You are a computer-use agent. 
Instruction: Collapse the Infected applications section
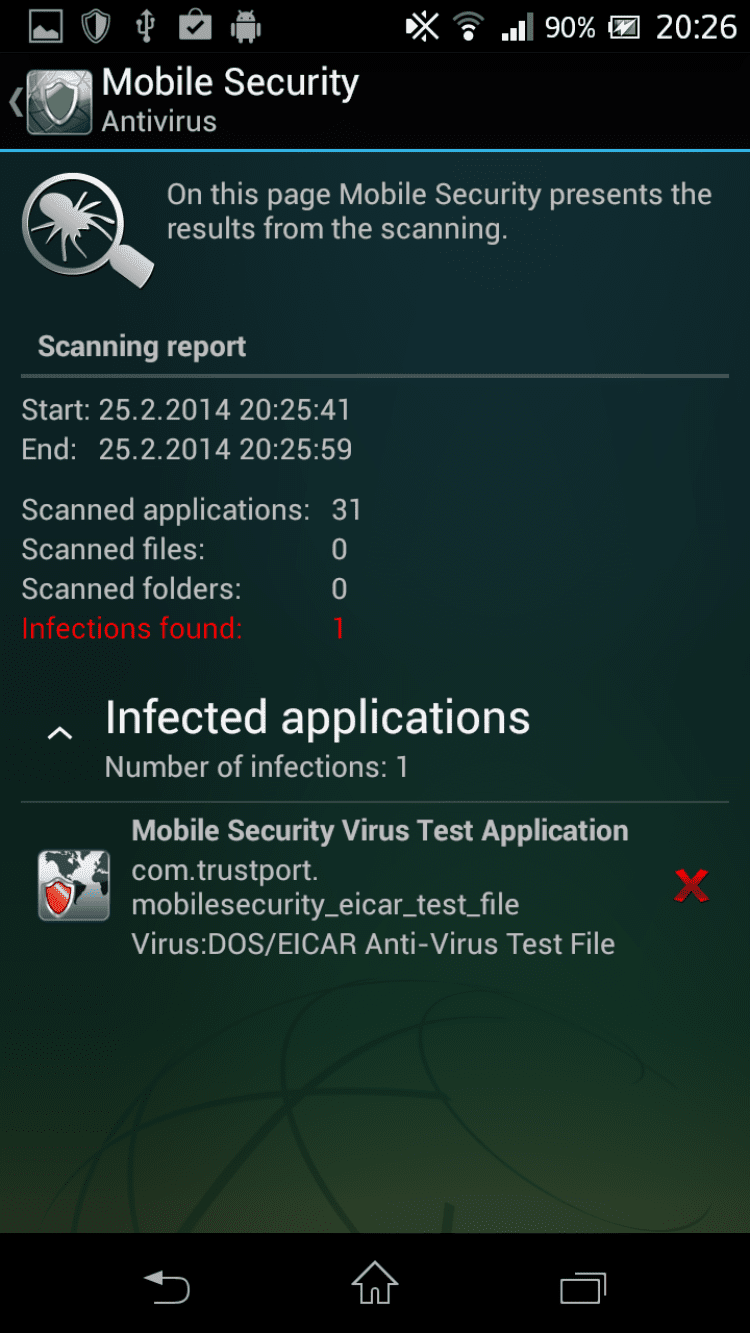pyautogui.click(x=60, y=734)
